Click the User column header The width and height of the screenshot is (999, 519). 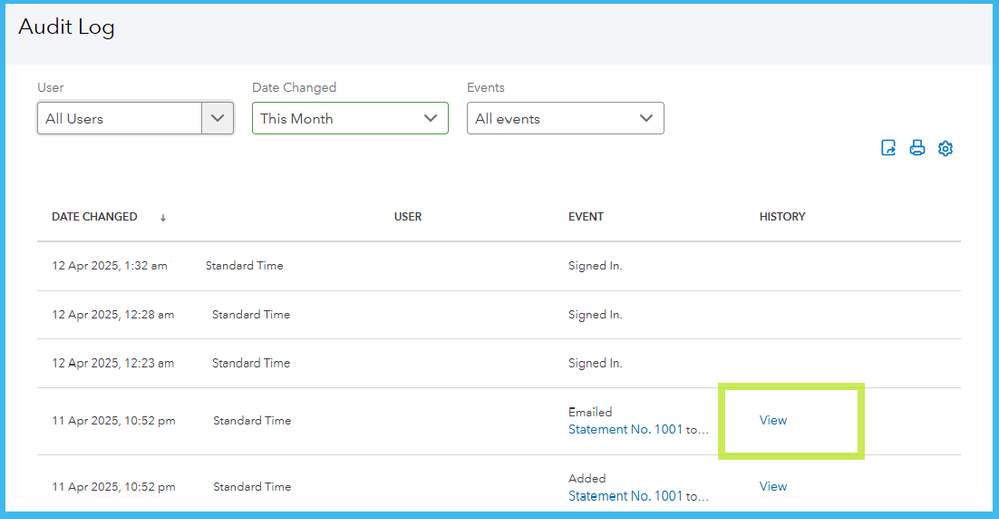(x=408, y=217)
